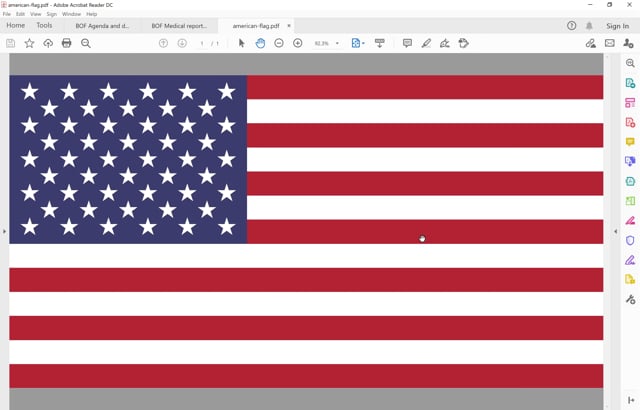Screen dimensions: 640x410
Task: Open the Export PDF tool
Action: [x=630, y=83]
